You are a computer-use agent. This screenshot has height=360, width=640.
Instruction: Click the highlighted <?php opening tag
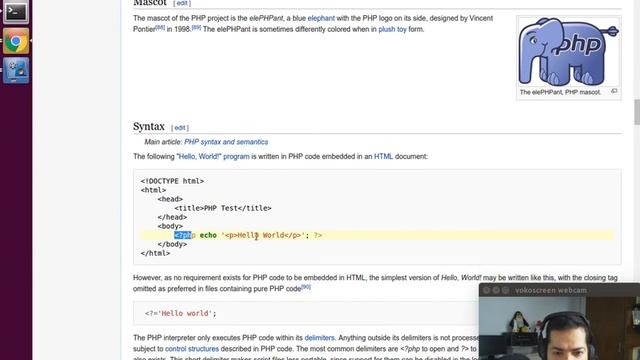click(x=184, y=235)
